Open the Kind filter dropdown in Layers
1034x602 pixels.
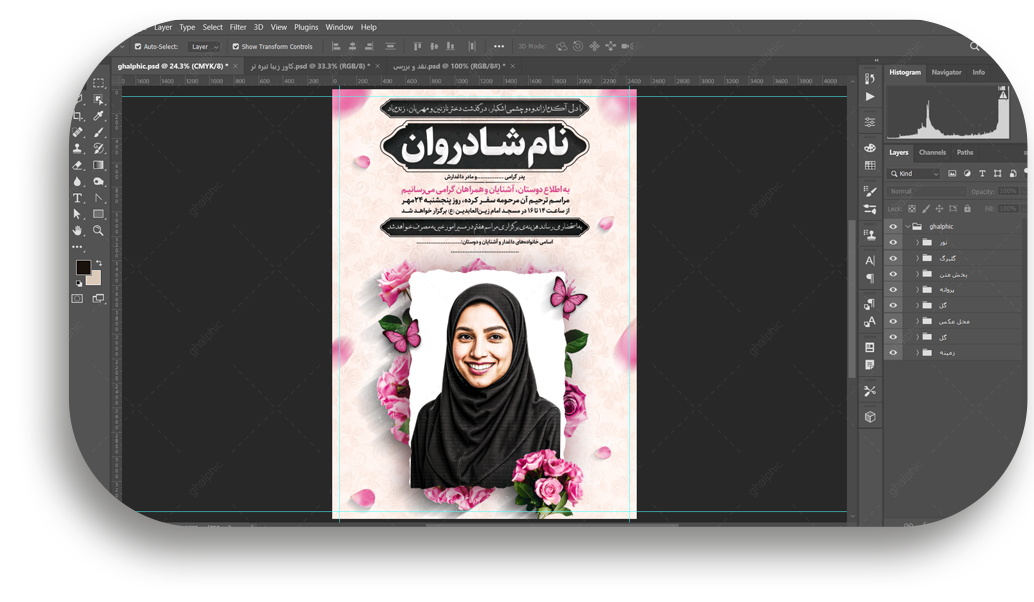914,174
